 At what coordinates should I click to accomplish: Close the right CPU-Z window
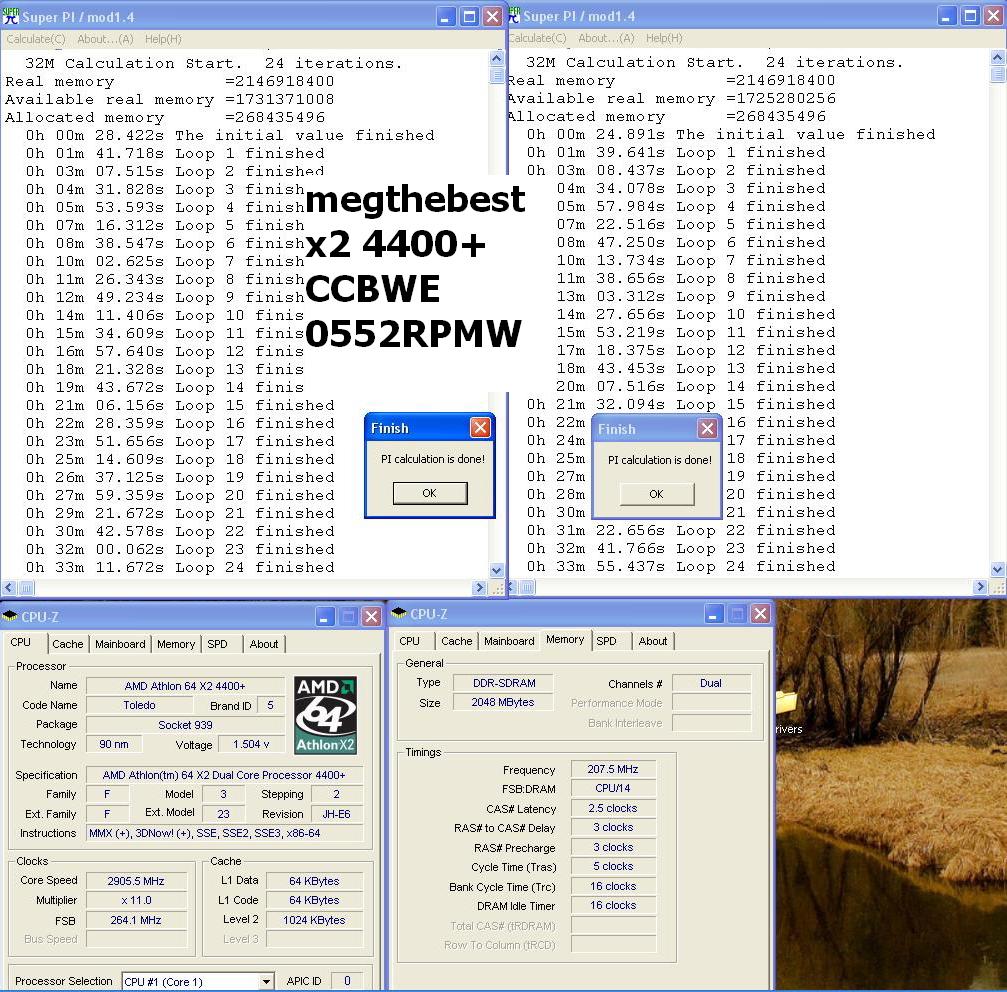click(760, 614)
